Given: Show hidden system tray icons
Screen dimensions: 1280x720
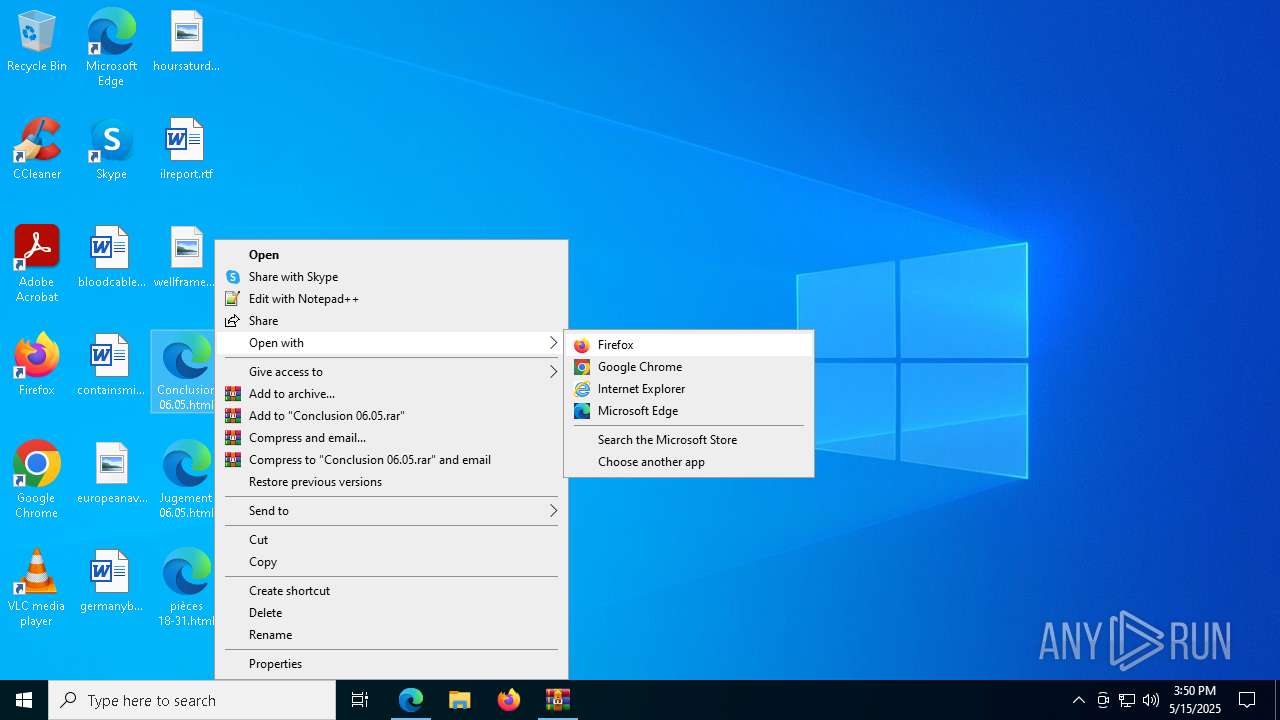Looking at the screenshot, I should pos(1078,700).
